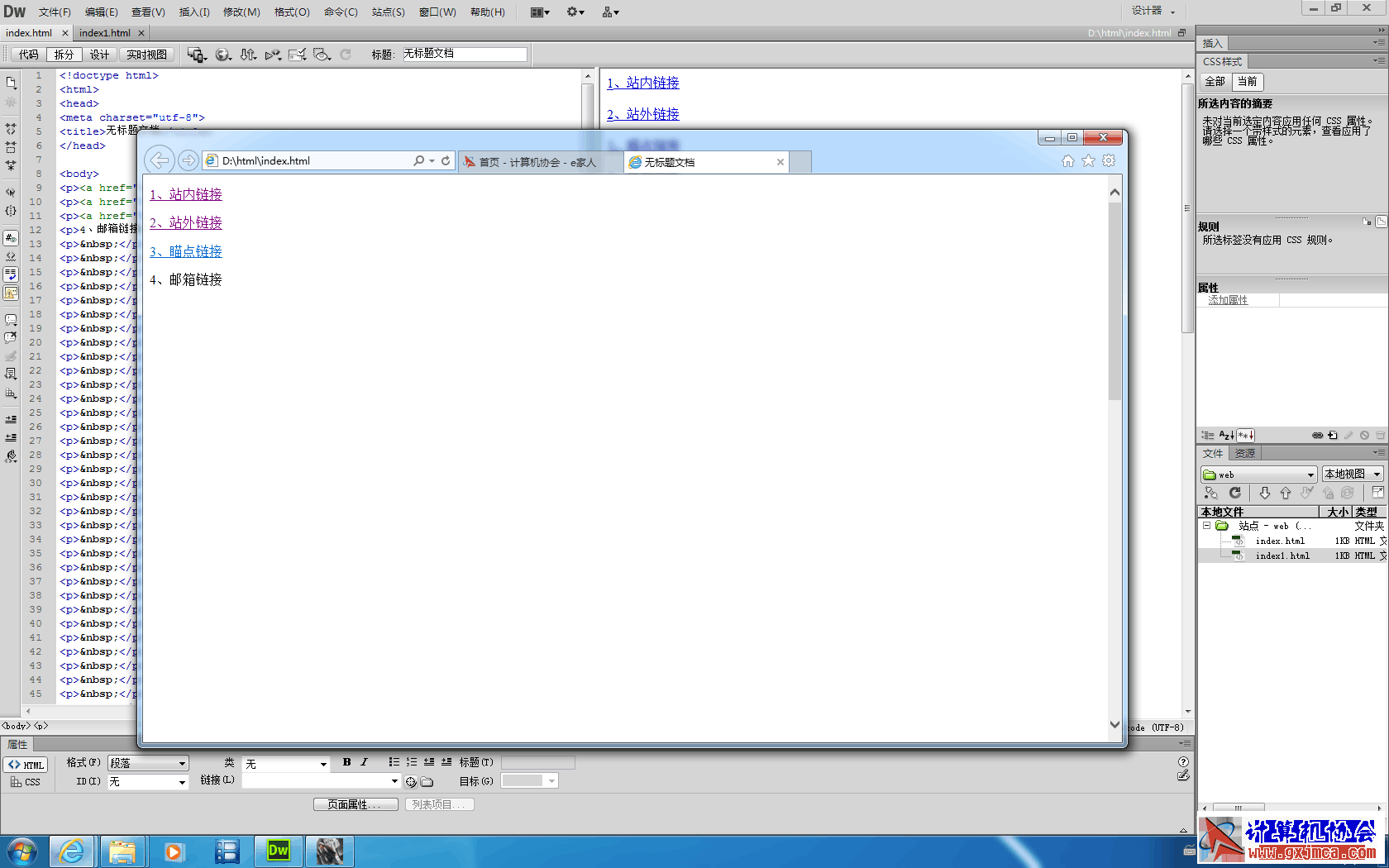This screenshot has width=1389, height=868.
Task: Open the 站点(S) menu
Action: (x=388, y=12)
